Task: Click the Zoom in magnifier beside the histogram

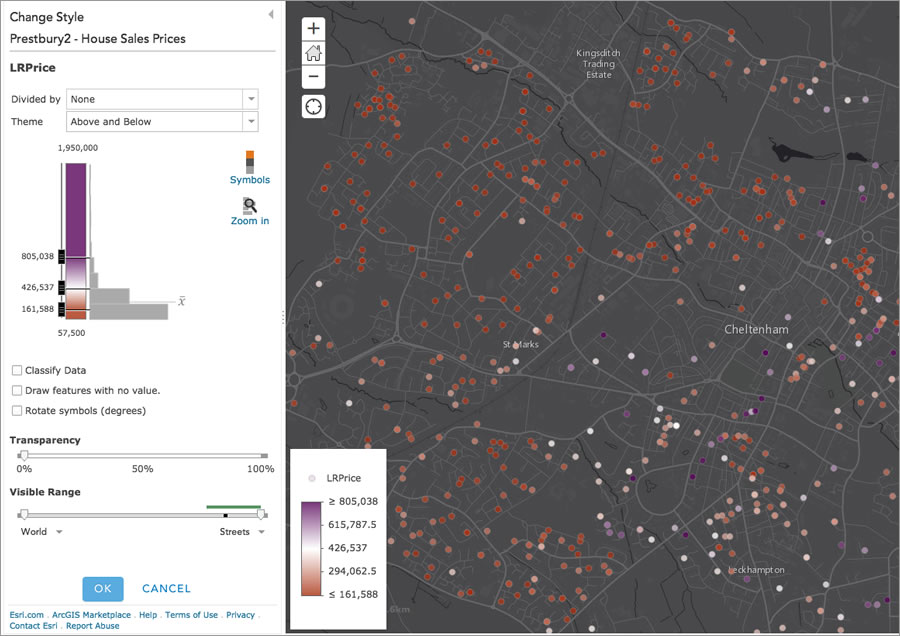Action: coord(249,203)
